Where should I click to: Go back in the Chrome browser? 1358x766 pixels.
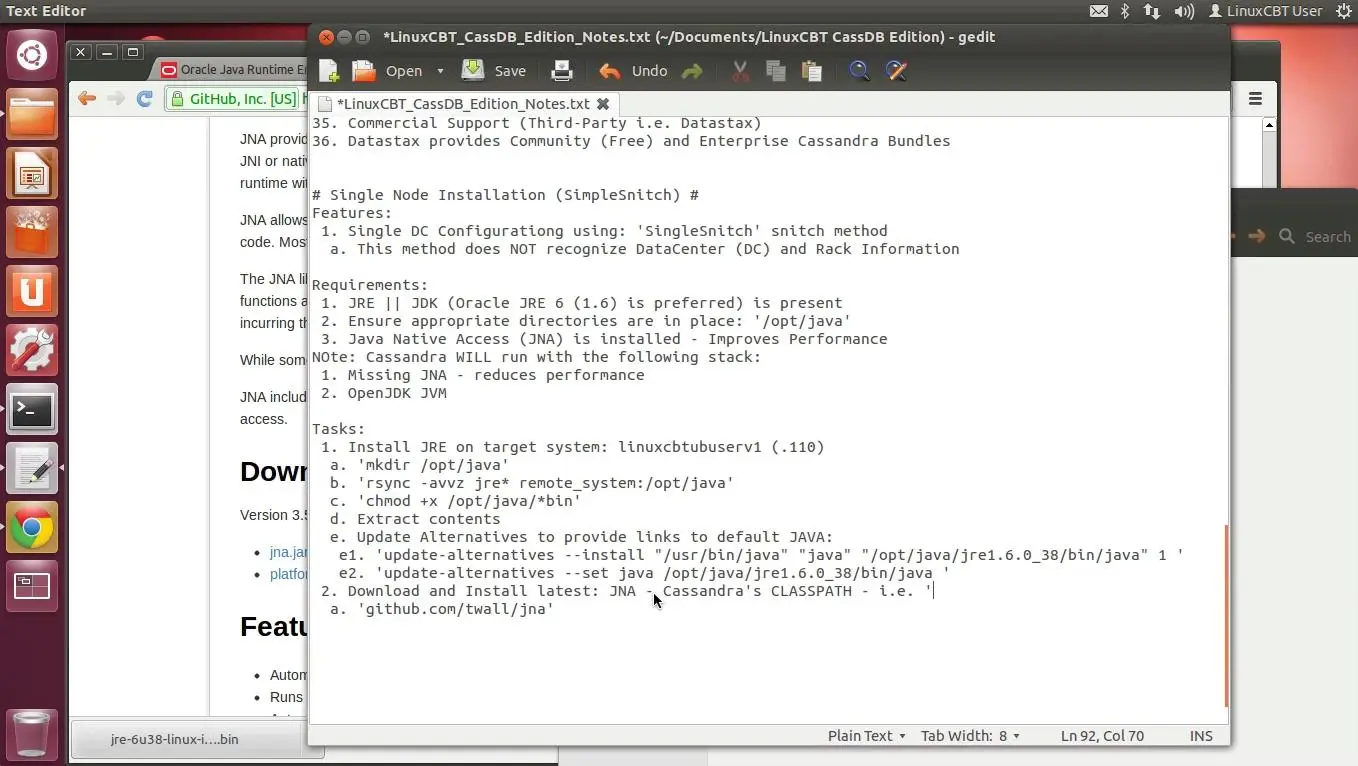click(x=87, y=98)
